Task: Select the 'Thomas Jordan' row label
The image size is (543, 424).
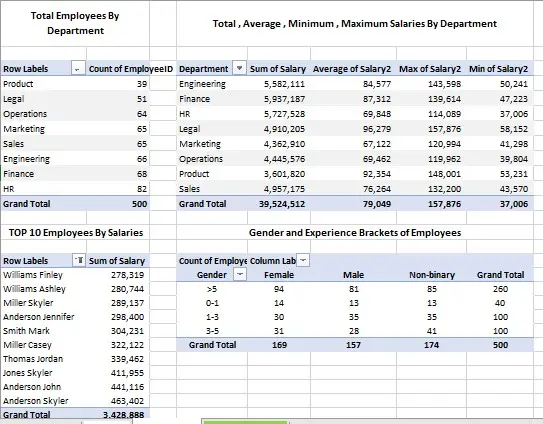Action: point(33,359)
